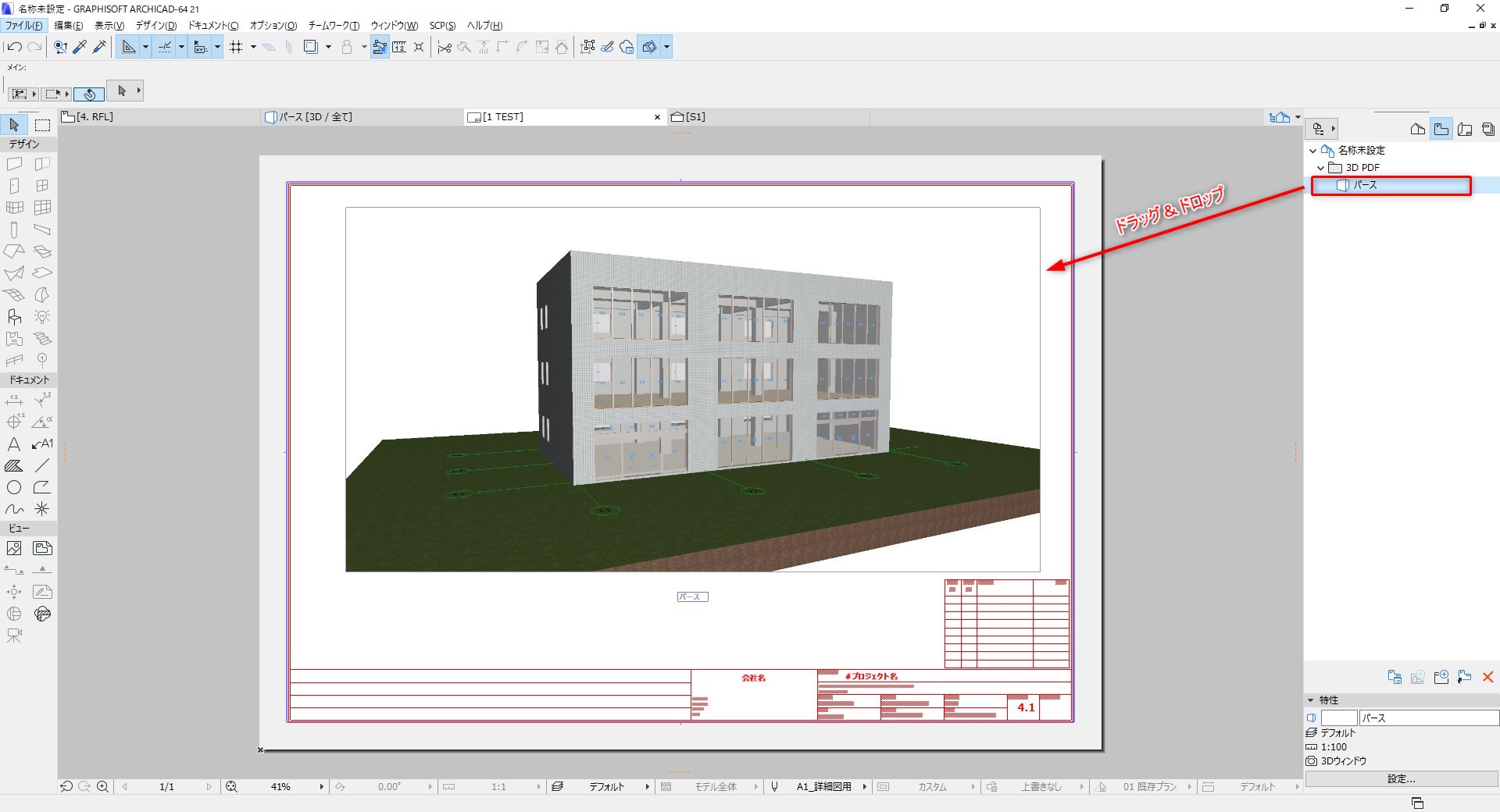Select the Column tool
The height and width of the screenshot is (812, 1500).
pyautogui.click(x=14, y=230)
